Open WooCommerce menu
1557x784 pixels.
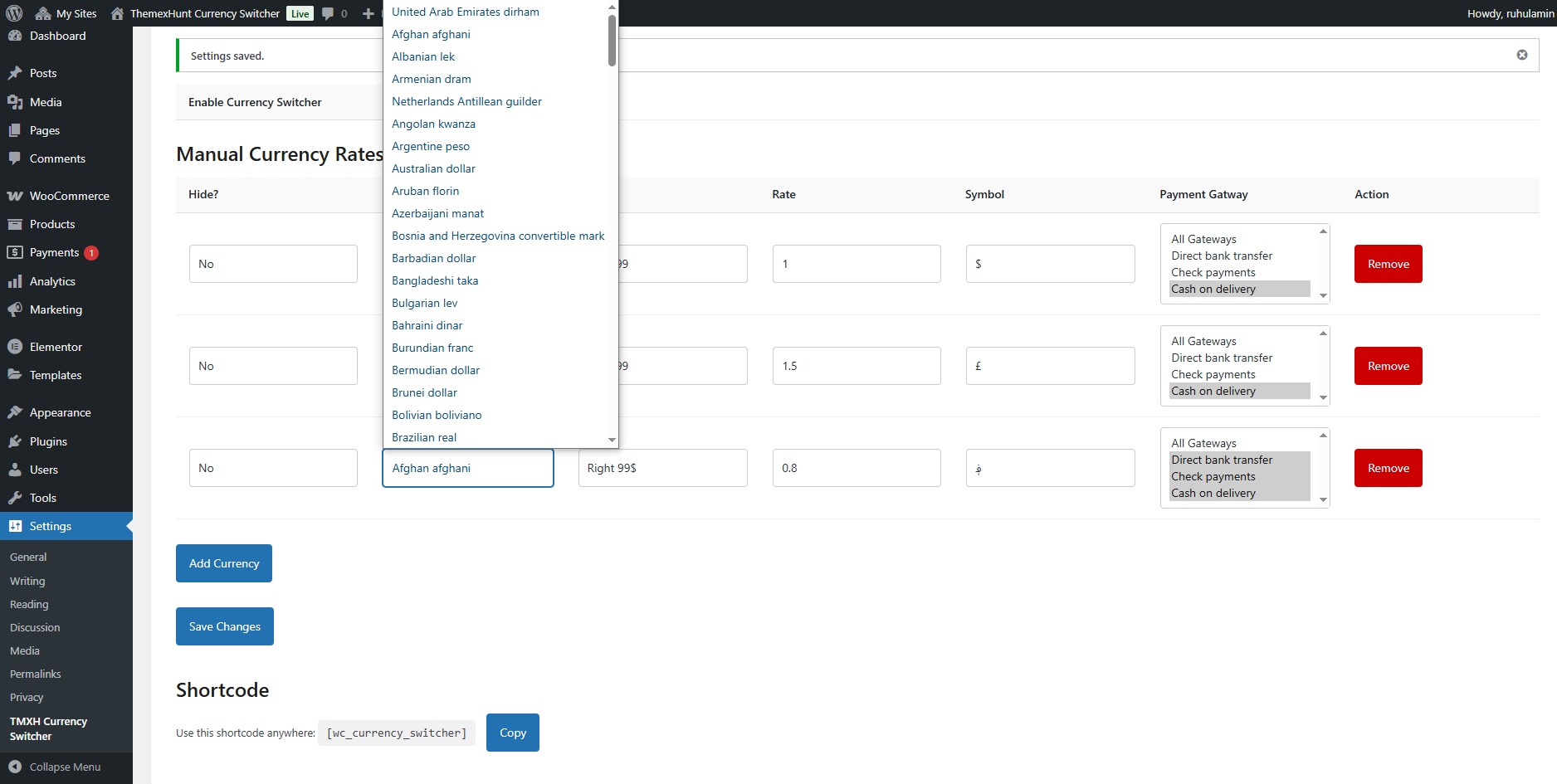[x=66, y=196]
